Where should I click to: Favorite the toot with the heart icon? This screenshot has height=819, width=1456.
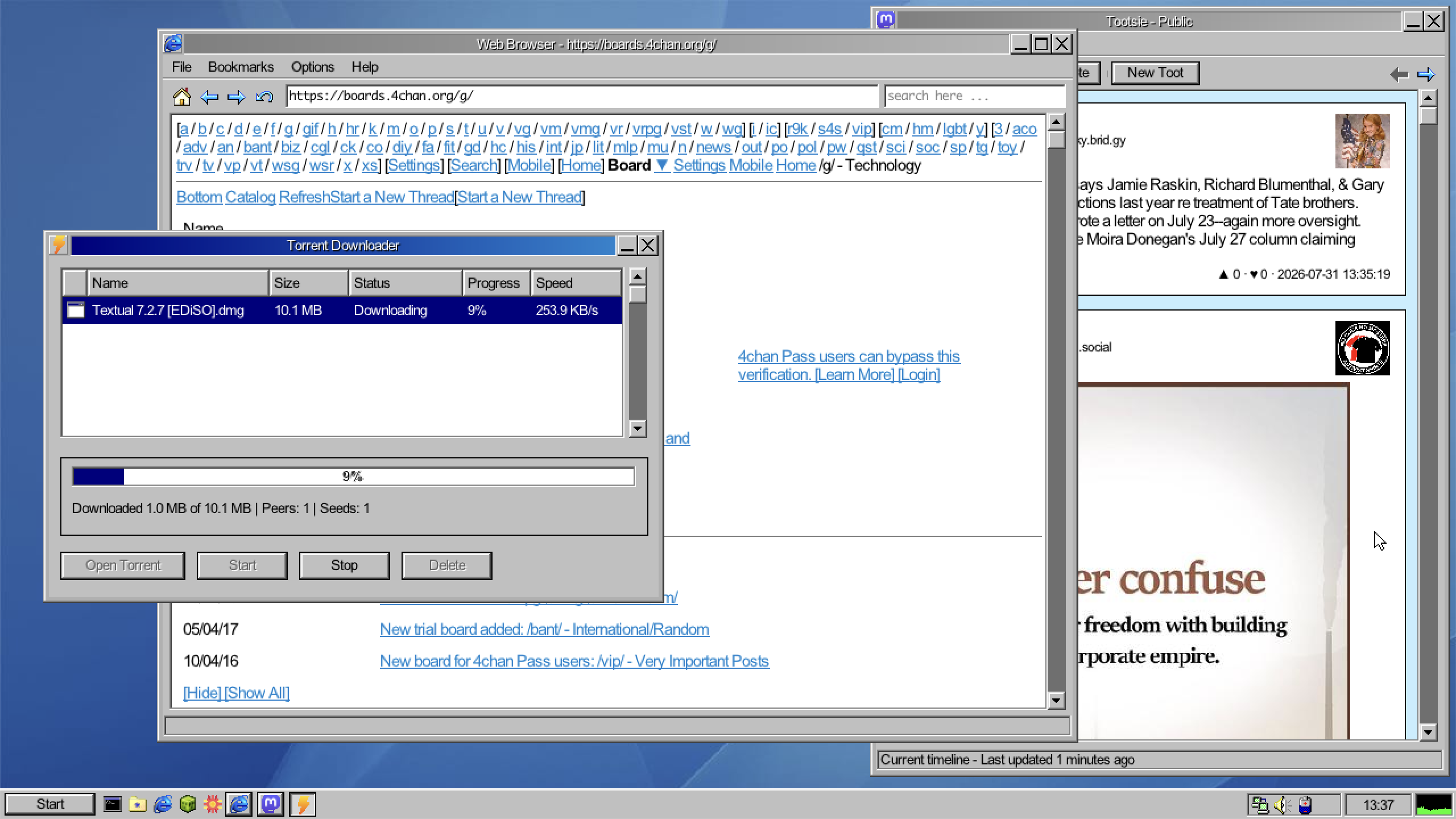(x=1254, y=274)
